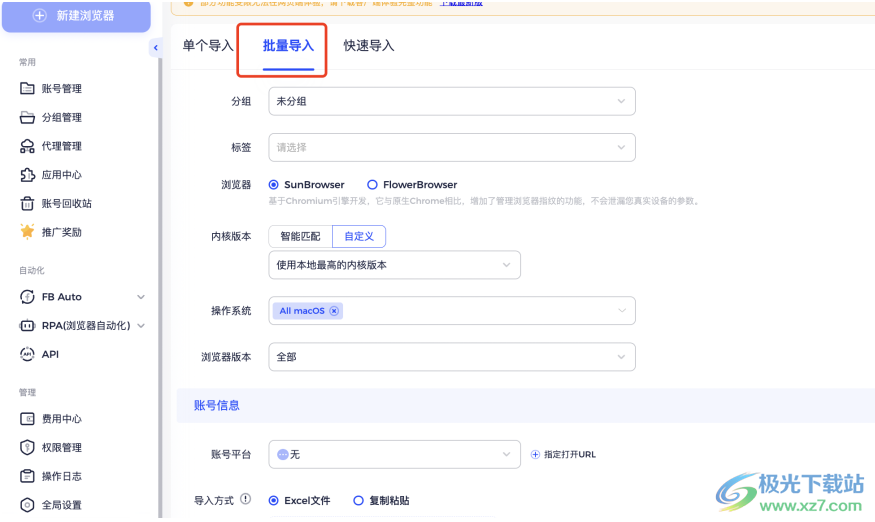875x522 pixels.
Task: Open the 浏览器版本 全部 dropdown
Action: tap(451, 357)
